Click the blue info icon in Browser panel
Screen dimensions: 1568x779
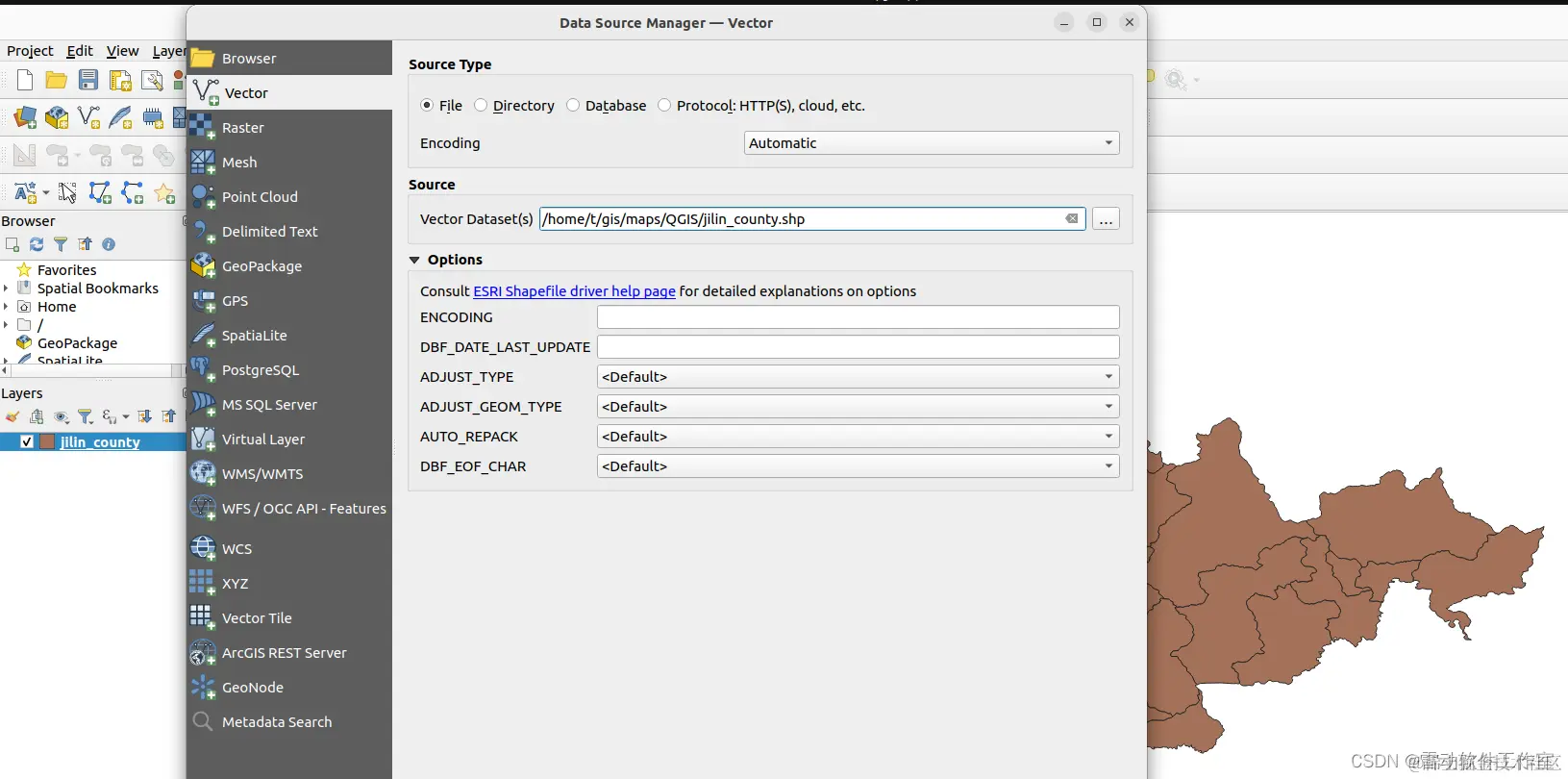point(109,244)
